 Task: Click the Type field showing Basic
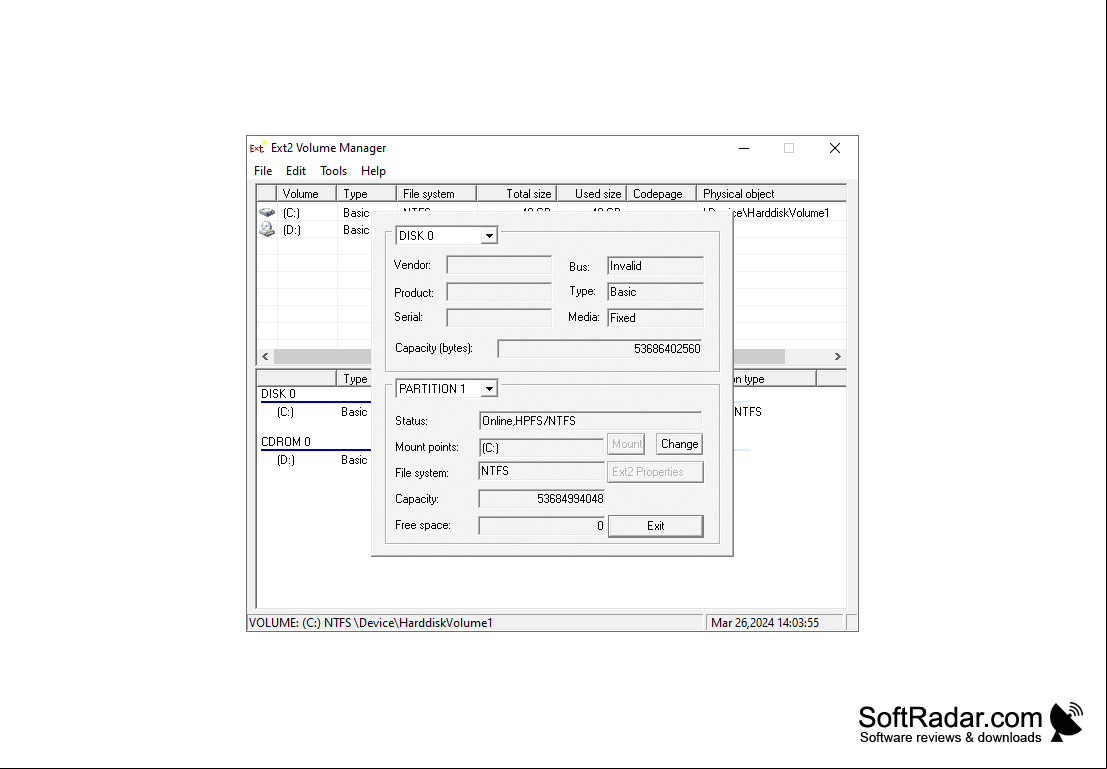[x=655, y=292]
